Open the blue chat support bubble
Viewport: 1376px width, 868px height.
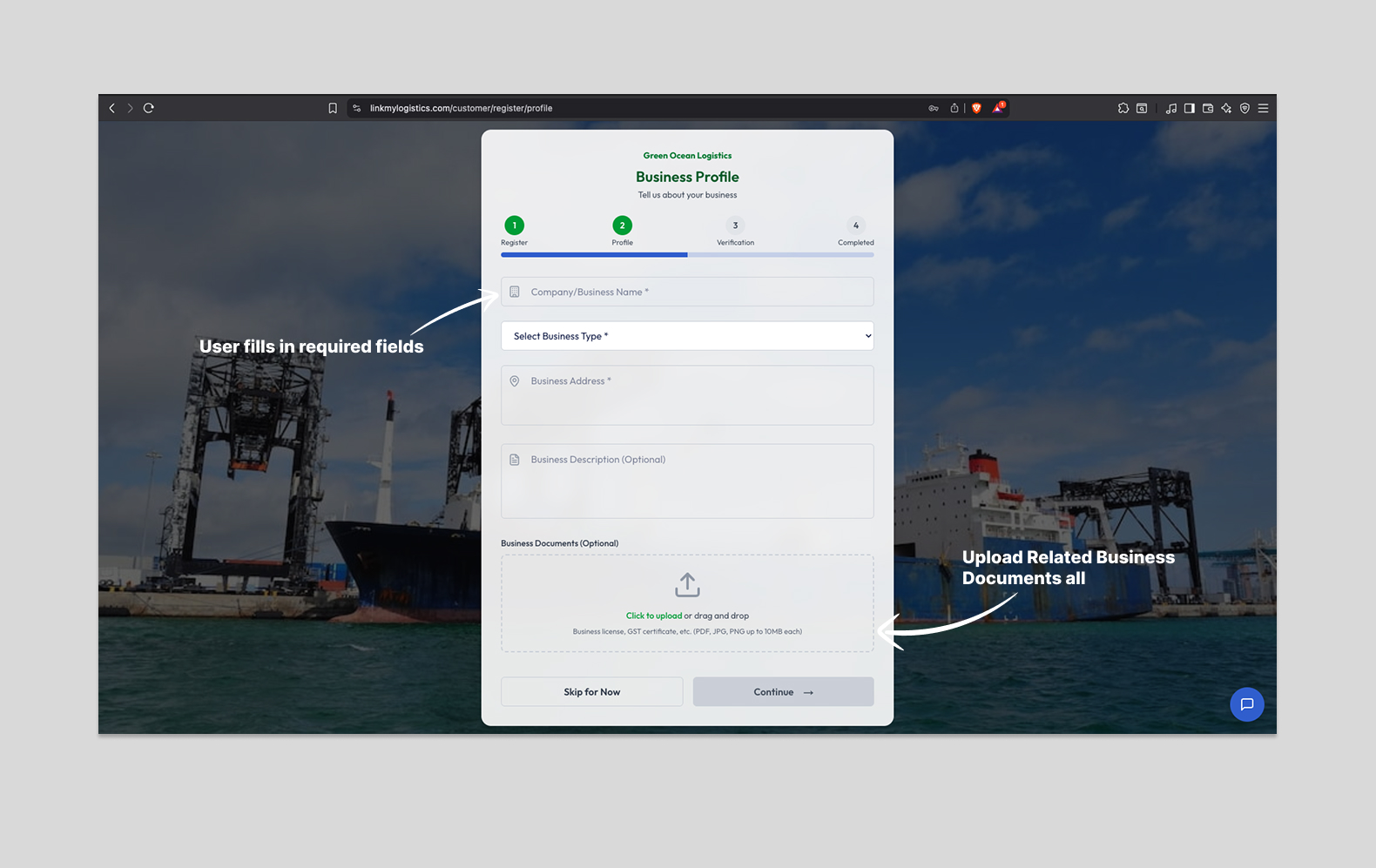(1246, 704)
